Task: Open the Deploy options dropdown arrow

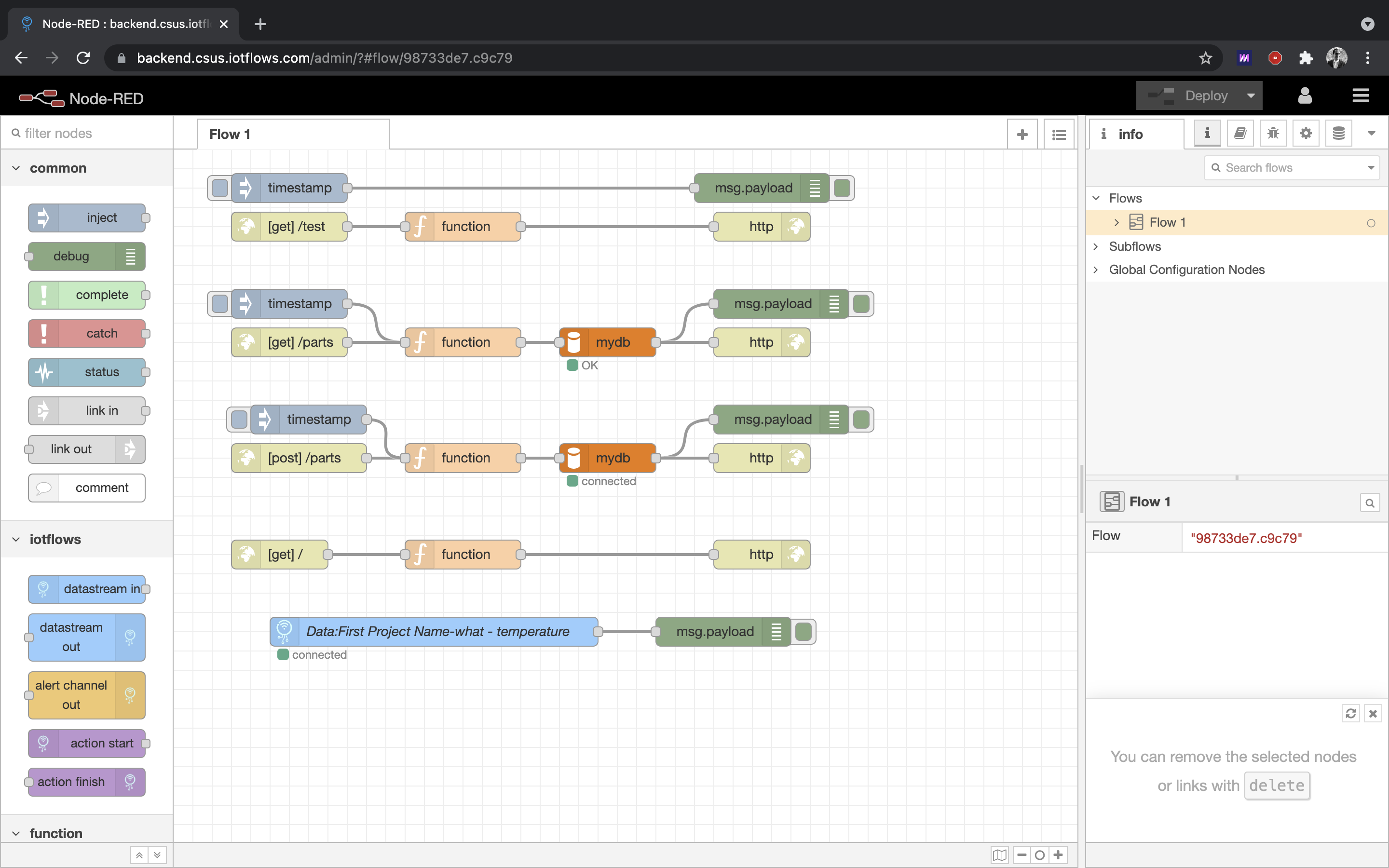Action: (x=1251, y=96)
